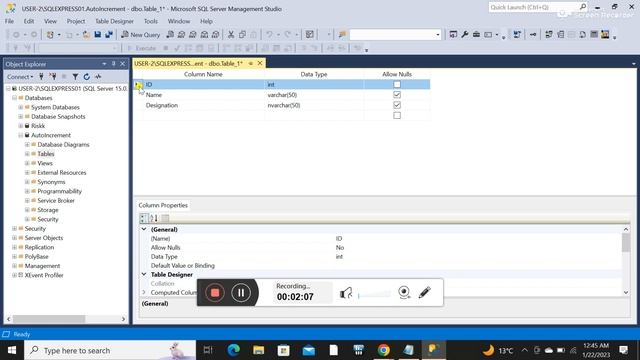The width and height of the screenshot is (640, 360).
Task: Click the Object Explorer refresh icon
Action: coord(87,76)
